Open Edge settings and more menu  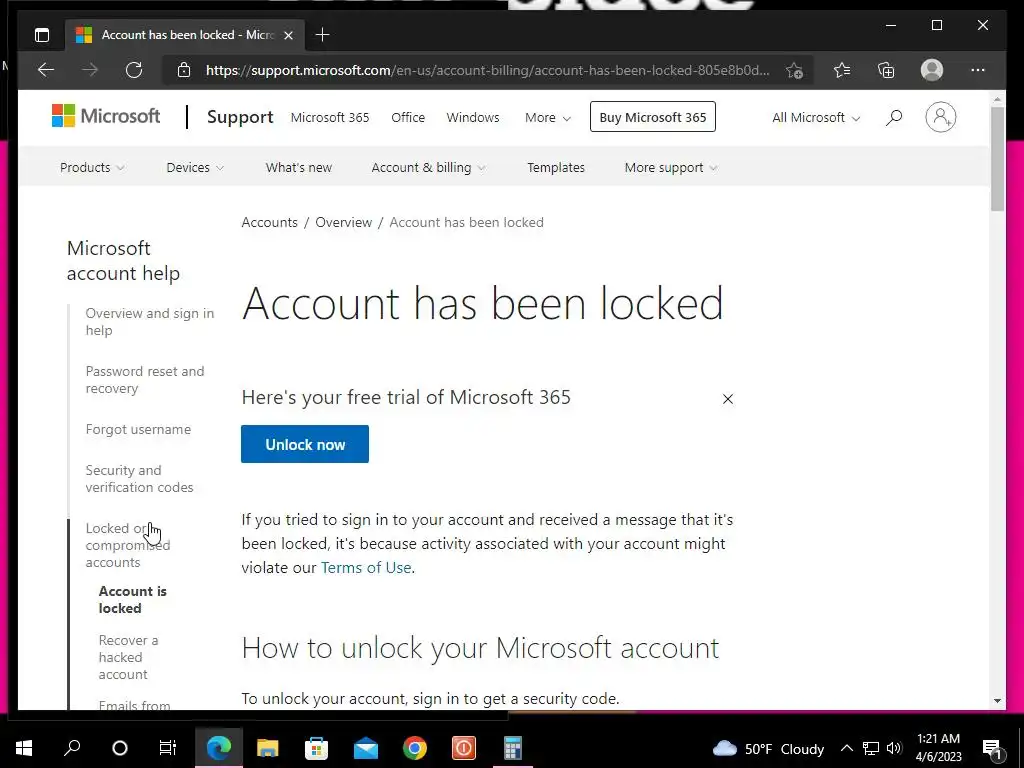(978, 70)
